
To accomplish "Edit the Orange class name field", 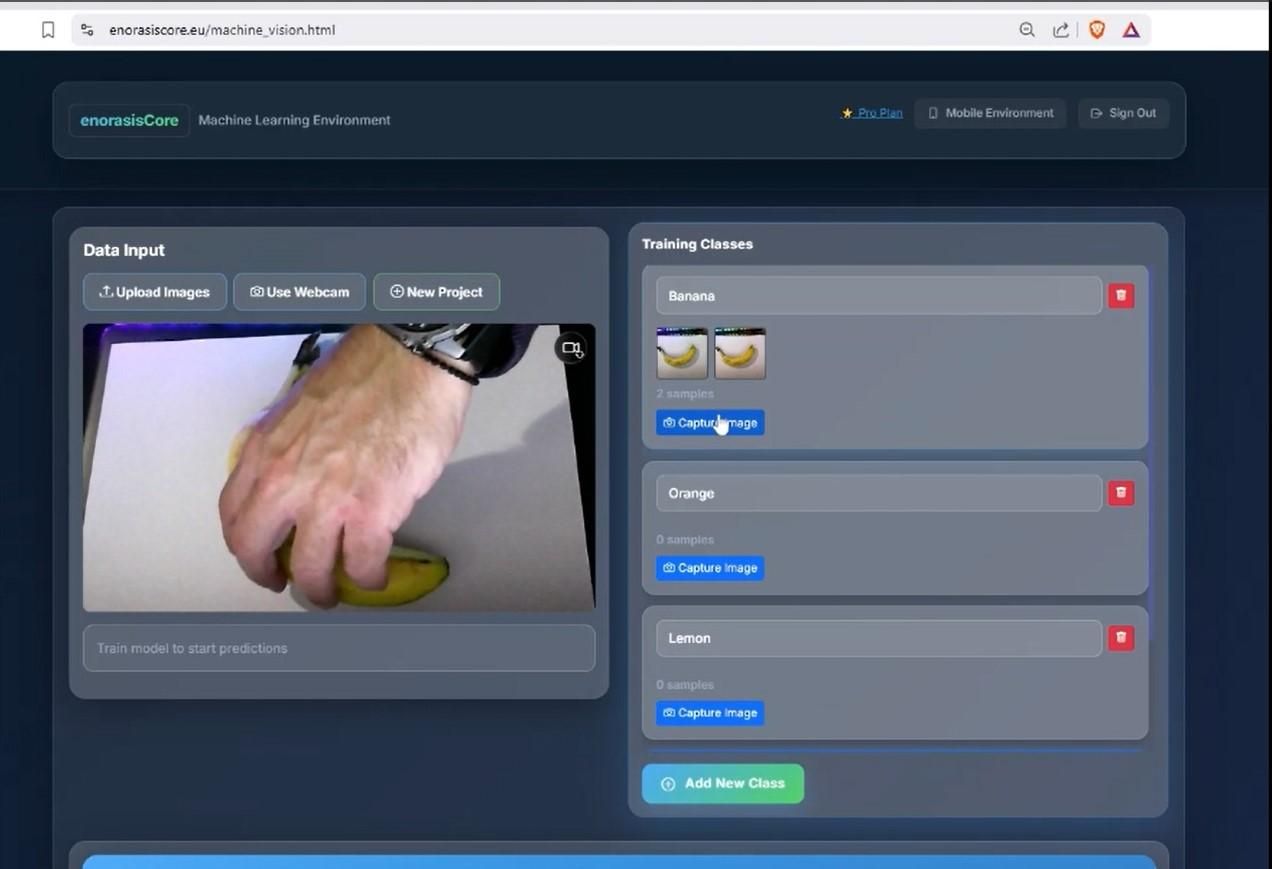I will pyautogui.click(x=879, y=493).
